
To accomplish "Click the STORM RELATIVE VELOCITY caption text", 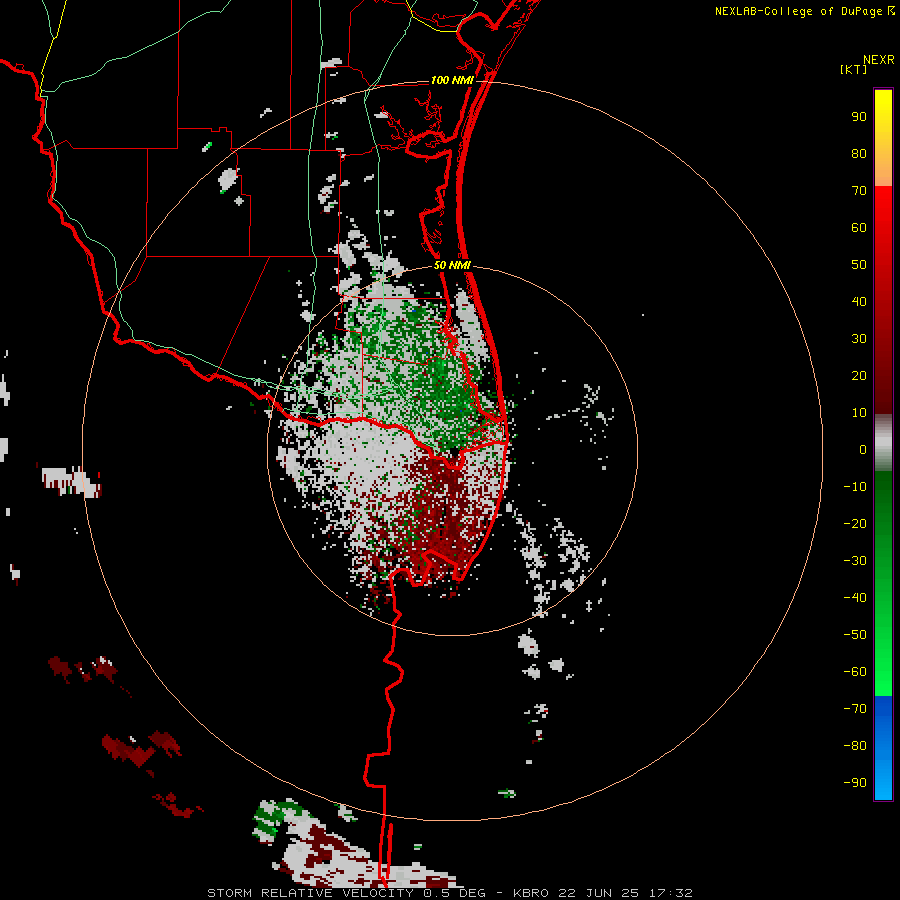I will click(309, 893).
